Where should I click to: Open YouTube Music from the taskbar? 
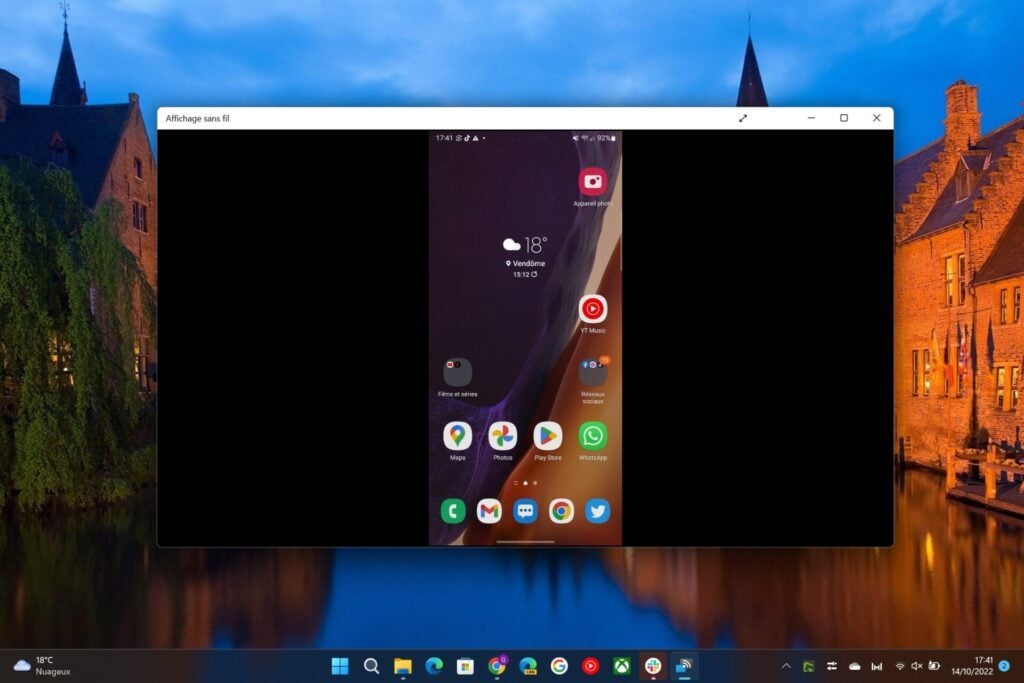point(590,666)
